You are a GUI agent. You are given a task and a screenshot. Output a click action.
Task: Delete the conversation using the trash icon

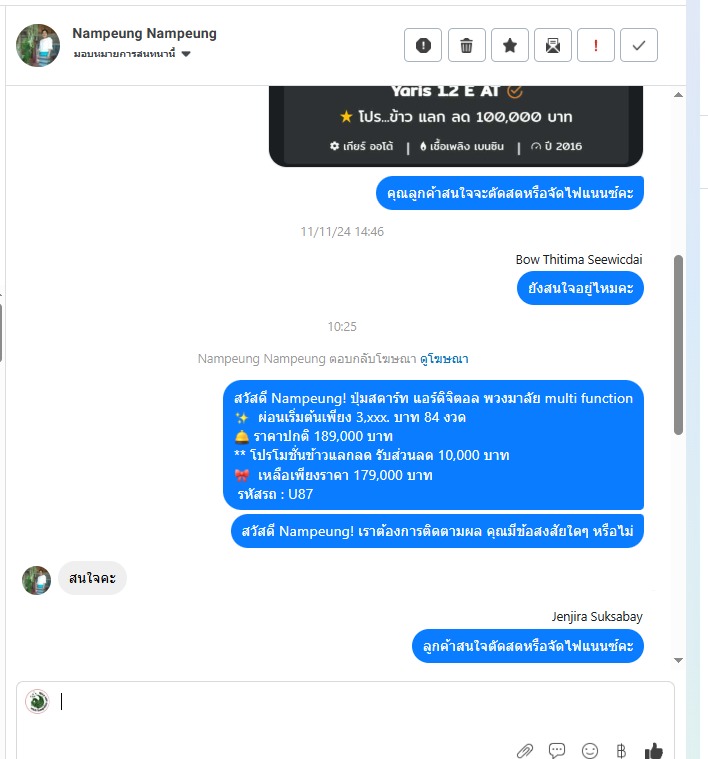[x=467, y=46]
